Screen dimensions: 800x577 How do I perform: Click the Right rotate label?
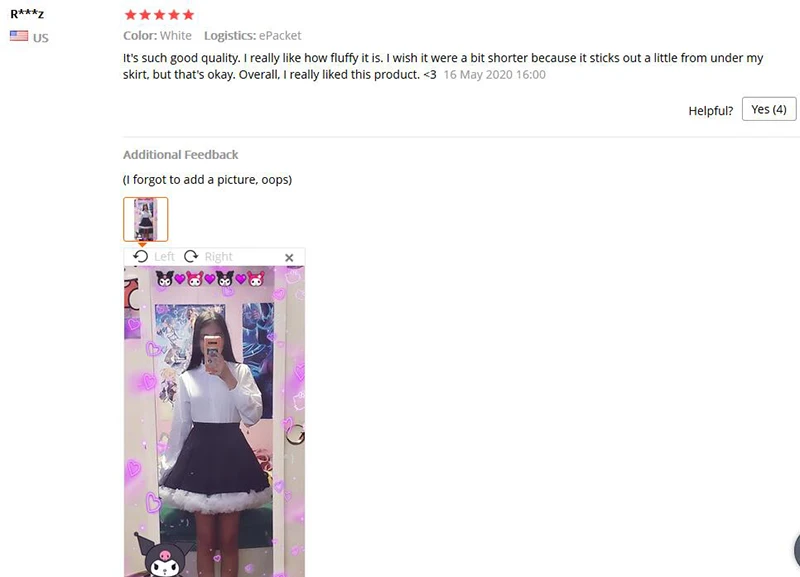coord(218,257)
